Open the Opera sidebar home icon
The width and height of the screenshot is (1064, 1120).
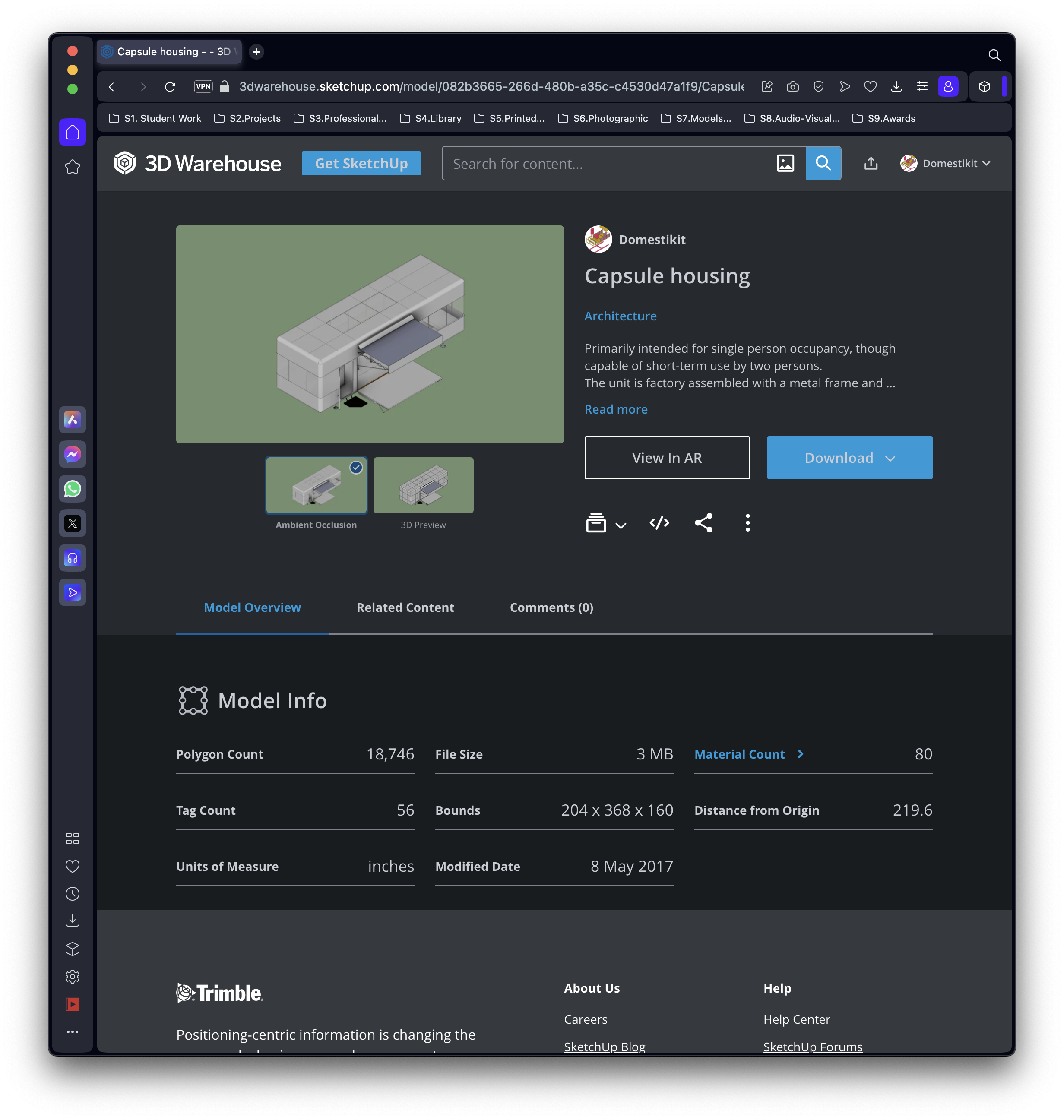(x=73, y=132)
